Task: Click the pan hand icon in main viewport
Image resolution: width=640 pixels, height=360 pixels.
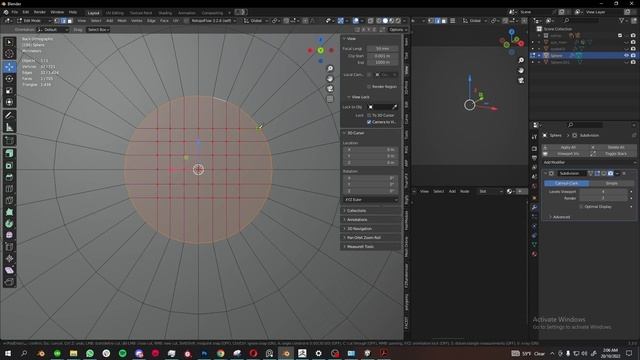Action: (330, 79)
